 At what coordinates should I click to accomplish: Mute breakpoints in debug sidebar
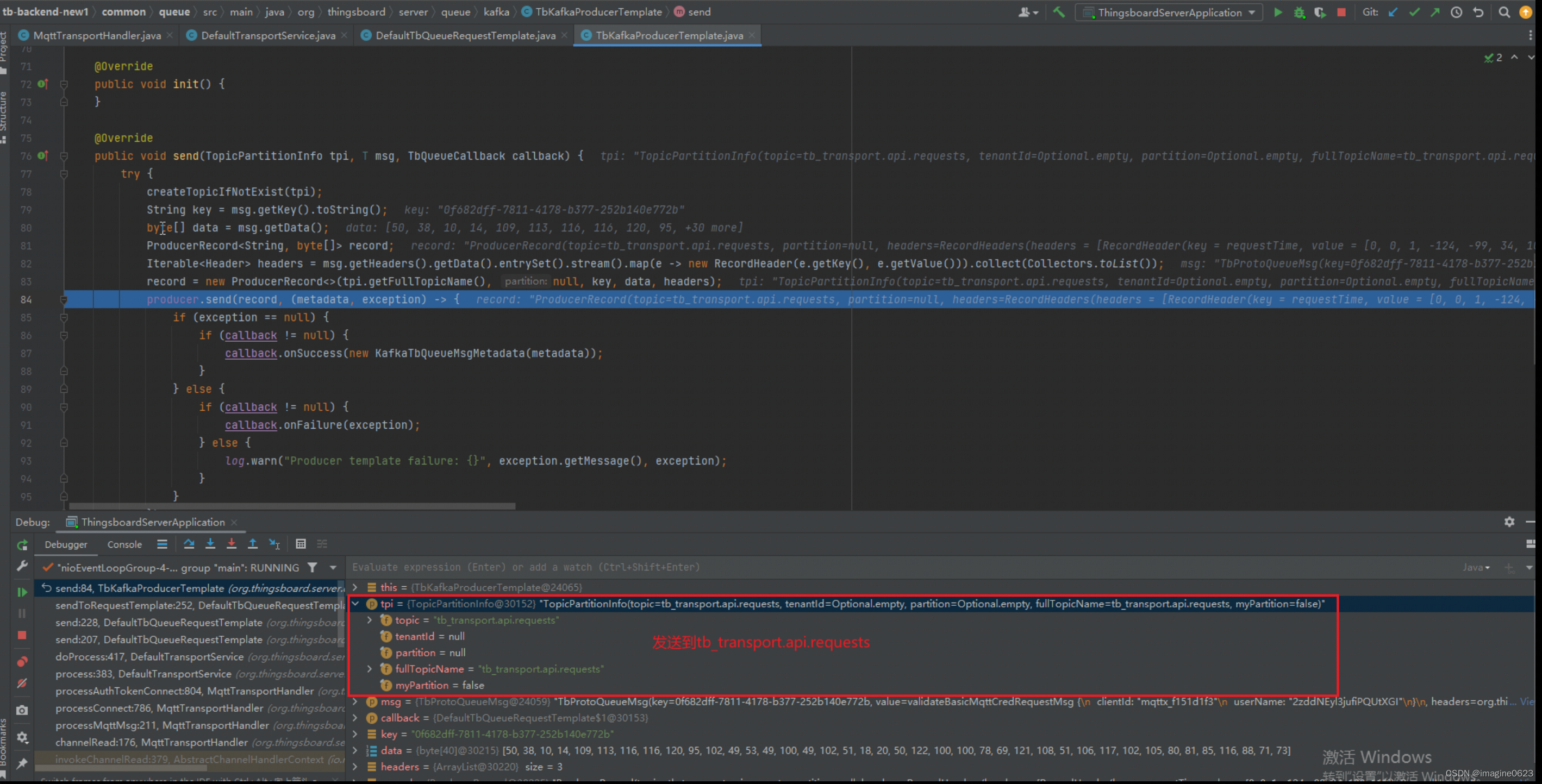tap(22, 683)
